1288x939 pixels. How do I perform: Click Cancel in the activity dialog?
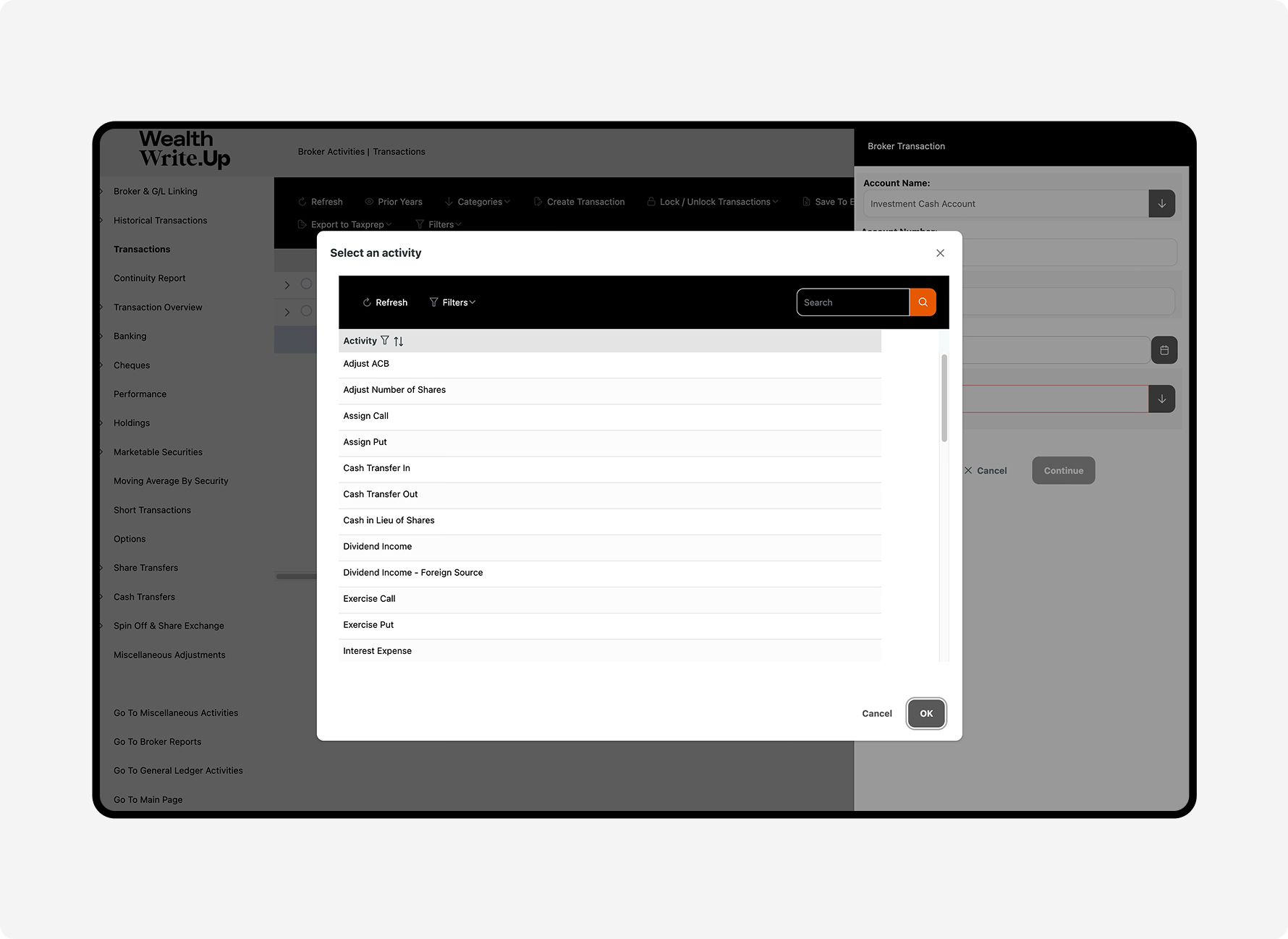tap(876, 713)
